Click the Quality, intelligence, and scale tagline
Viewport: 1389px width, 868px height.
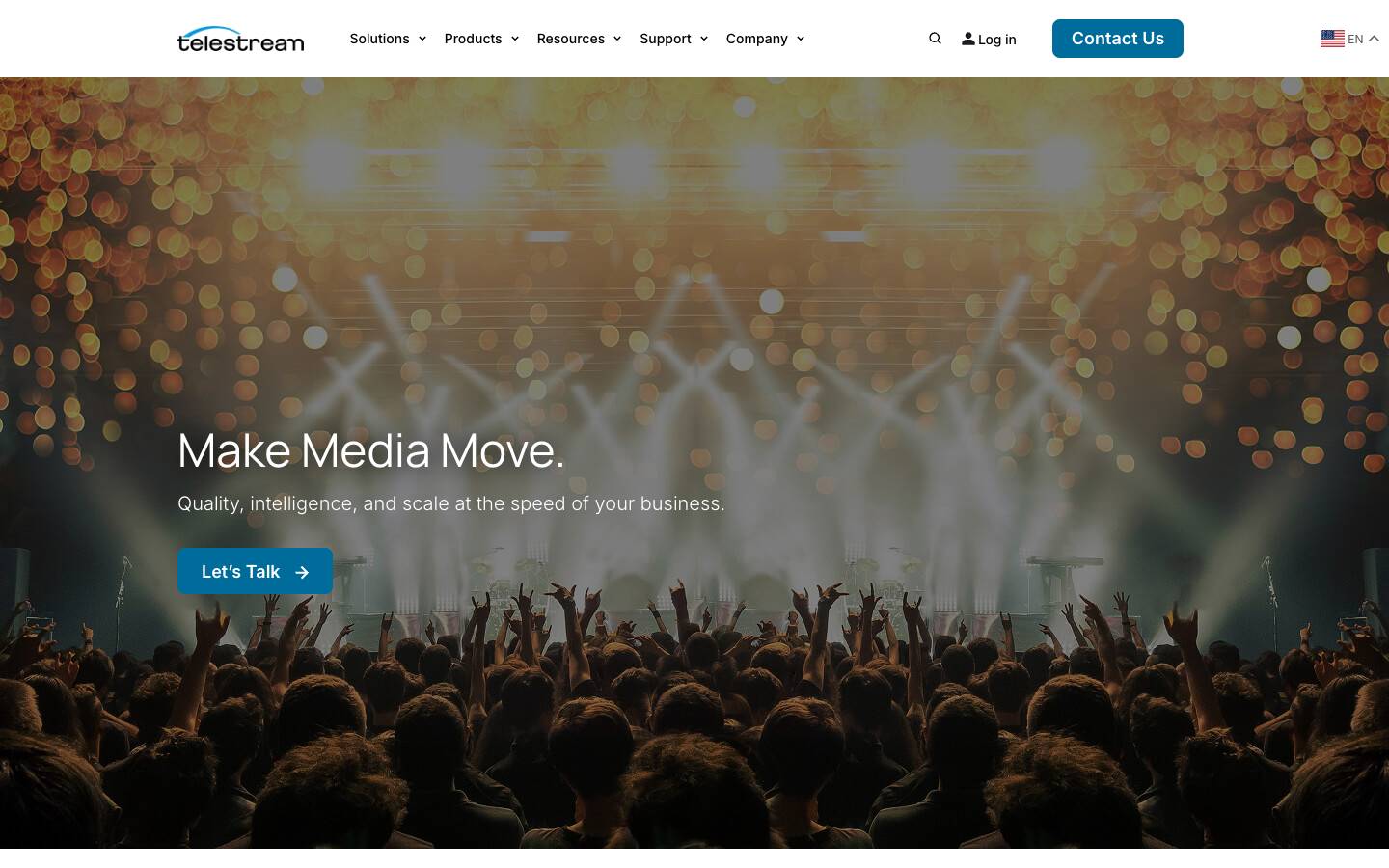pos(451,503)
